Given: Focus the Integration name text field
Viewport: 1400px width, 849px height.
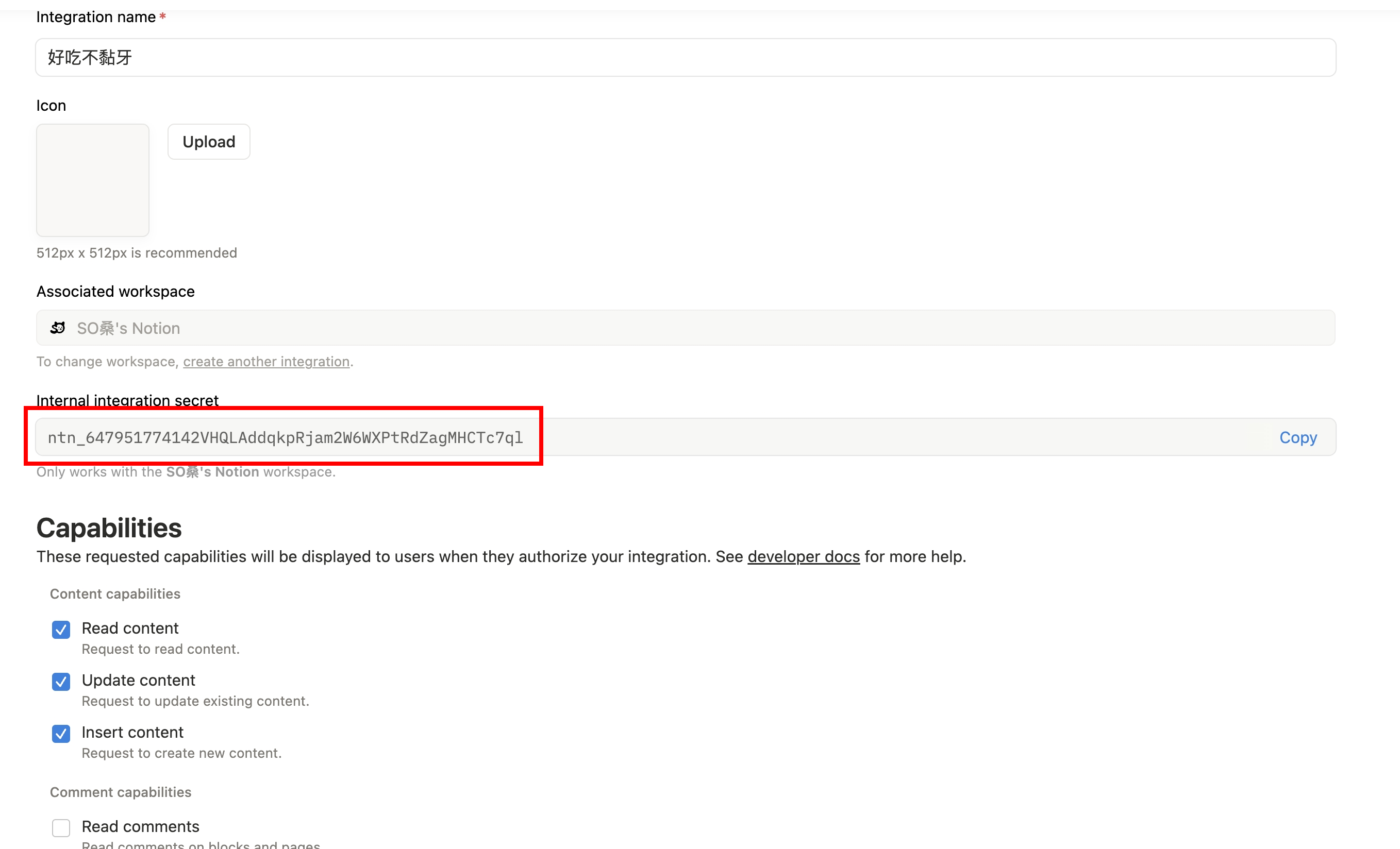Looking at the screenshot, I should 685,57.
